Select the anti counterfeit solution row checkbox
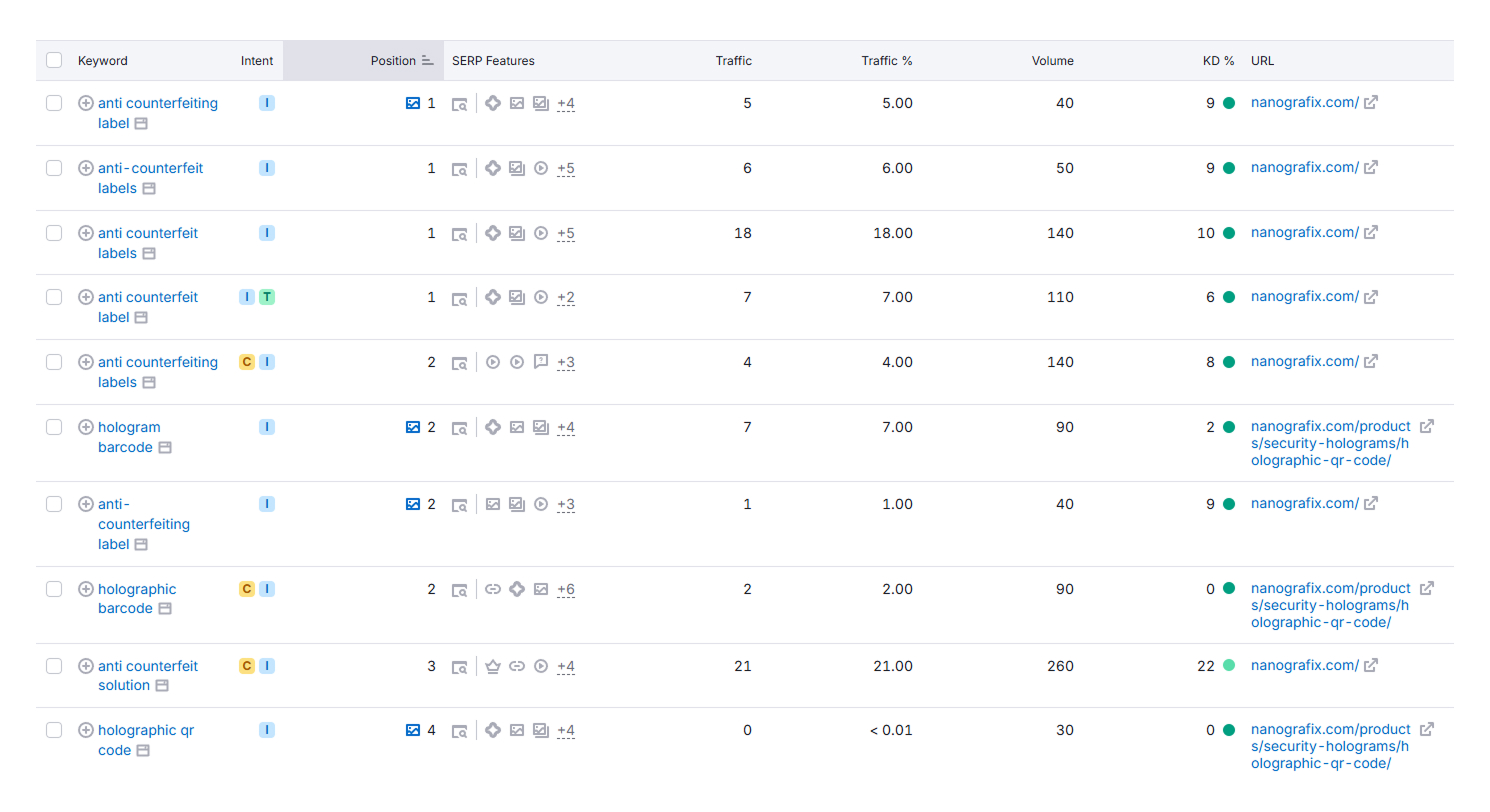 click(x=54, y=666)
